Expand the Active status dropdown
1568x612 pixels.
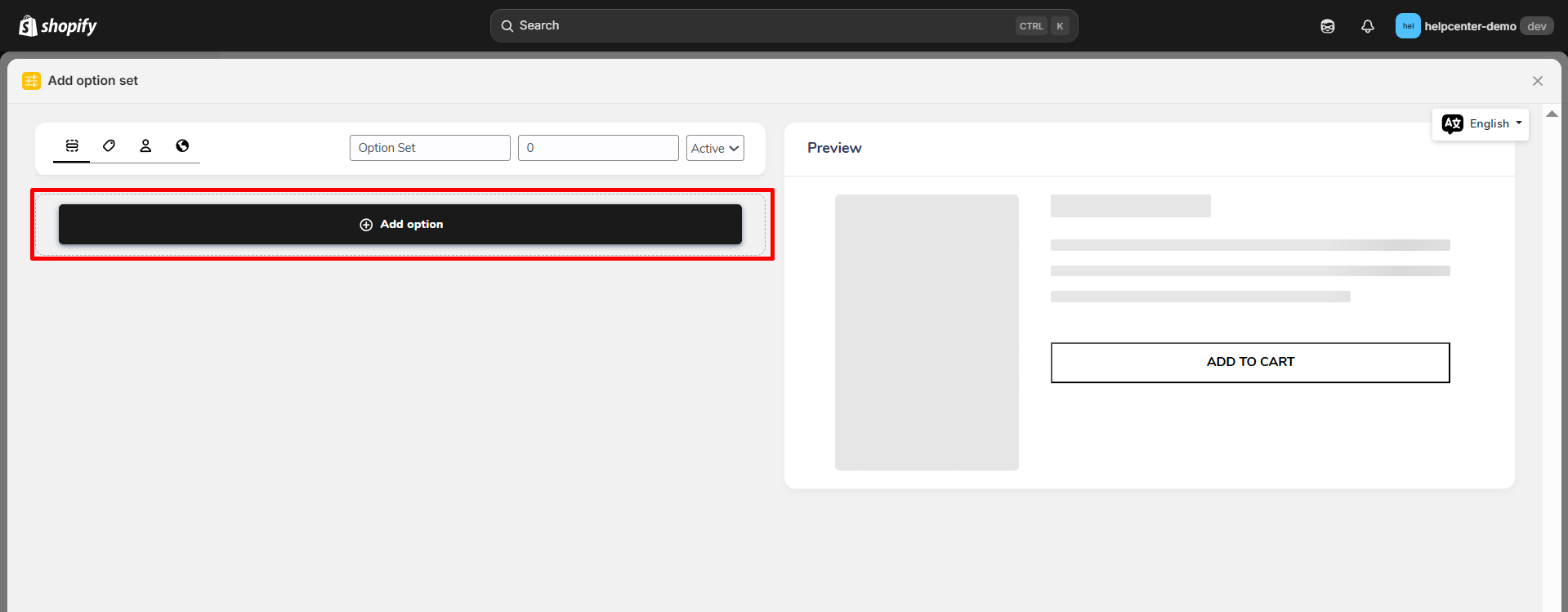point(715,148)
